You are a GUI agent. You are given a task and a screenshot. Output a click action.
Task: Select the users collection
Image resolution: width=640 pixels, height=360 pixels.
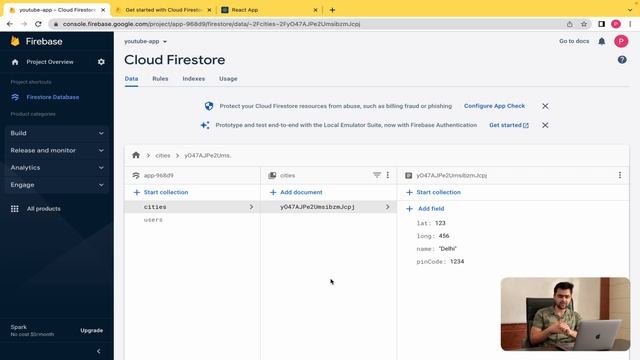(153, 220)
